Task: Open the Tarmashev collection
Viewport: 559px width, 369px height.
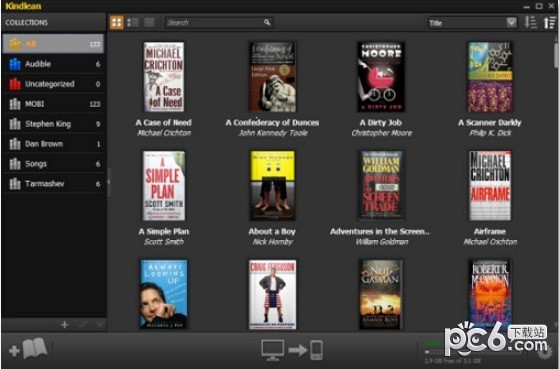Action: point(53,184)
